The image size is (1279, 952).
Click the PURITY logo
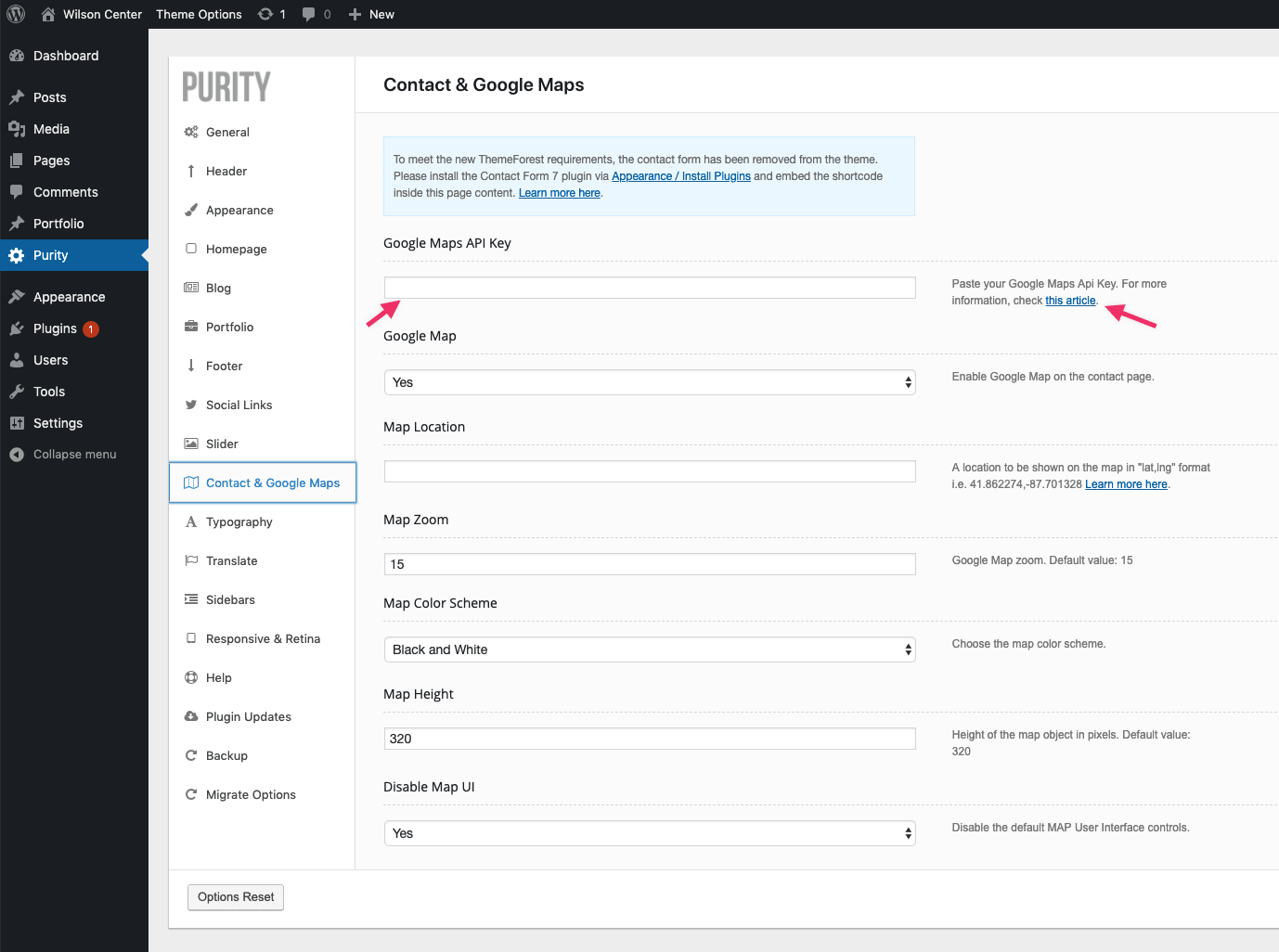pos(226,87)
